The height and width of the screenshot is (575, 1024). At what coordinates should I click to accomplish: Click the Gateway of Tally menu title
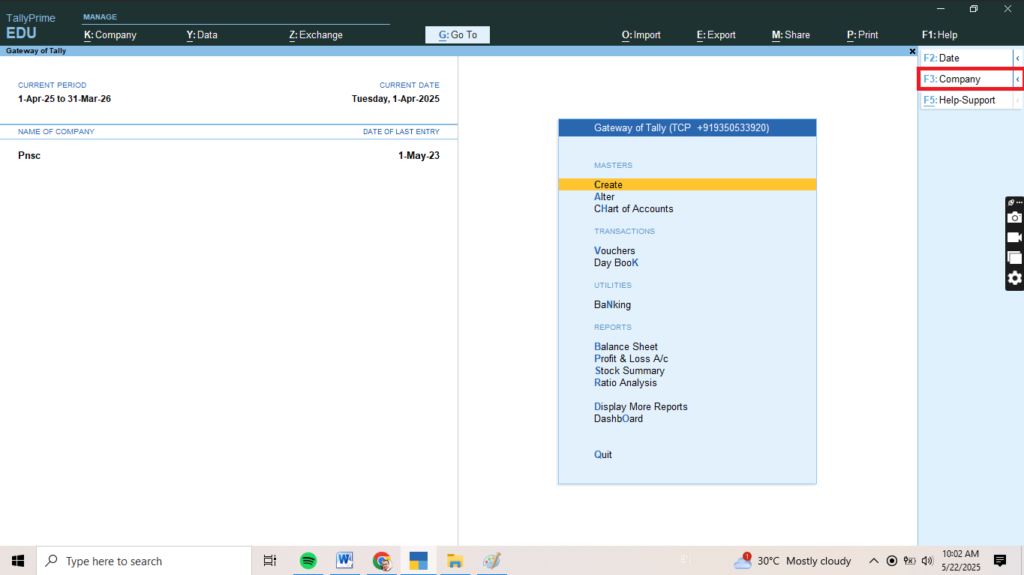pos(687,127)
